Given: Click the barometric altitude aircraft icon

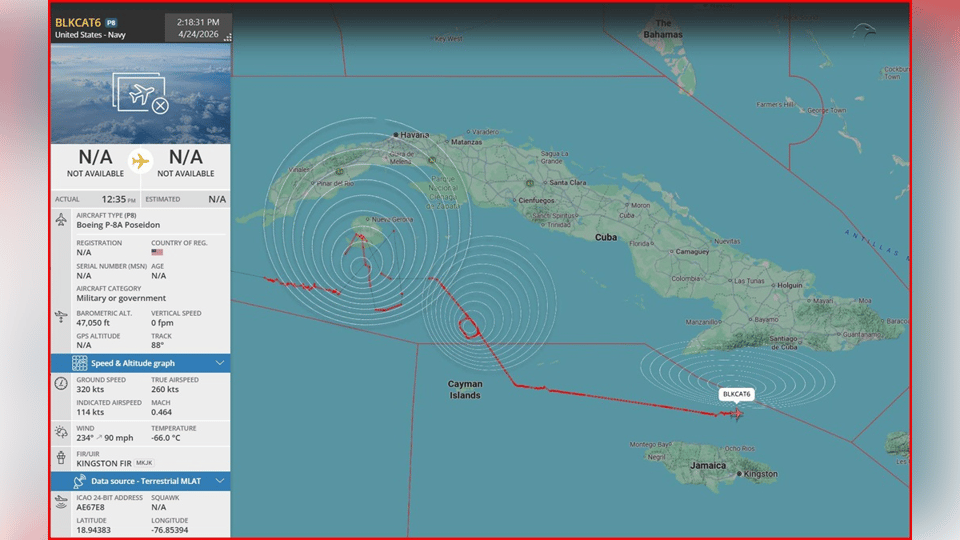Looking at the screenshot, I should [x=61, y=317].
